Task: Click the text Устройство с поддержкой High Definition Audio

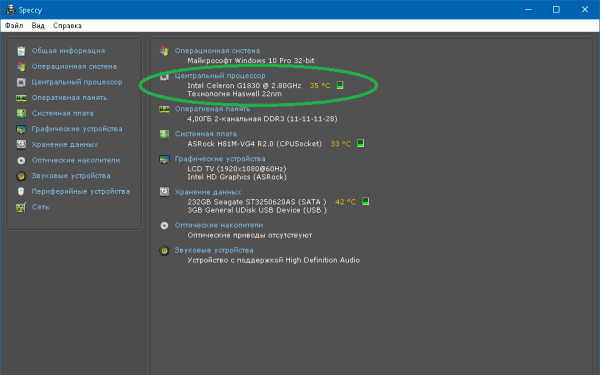Action: (274, 260)
